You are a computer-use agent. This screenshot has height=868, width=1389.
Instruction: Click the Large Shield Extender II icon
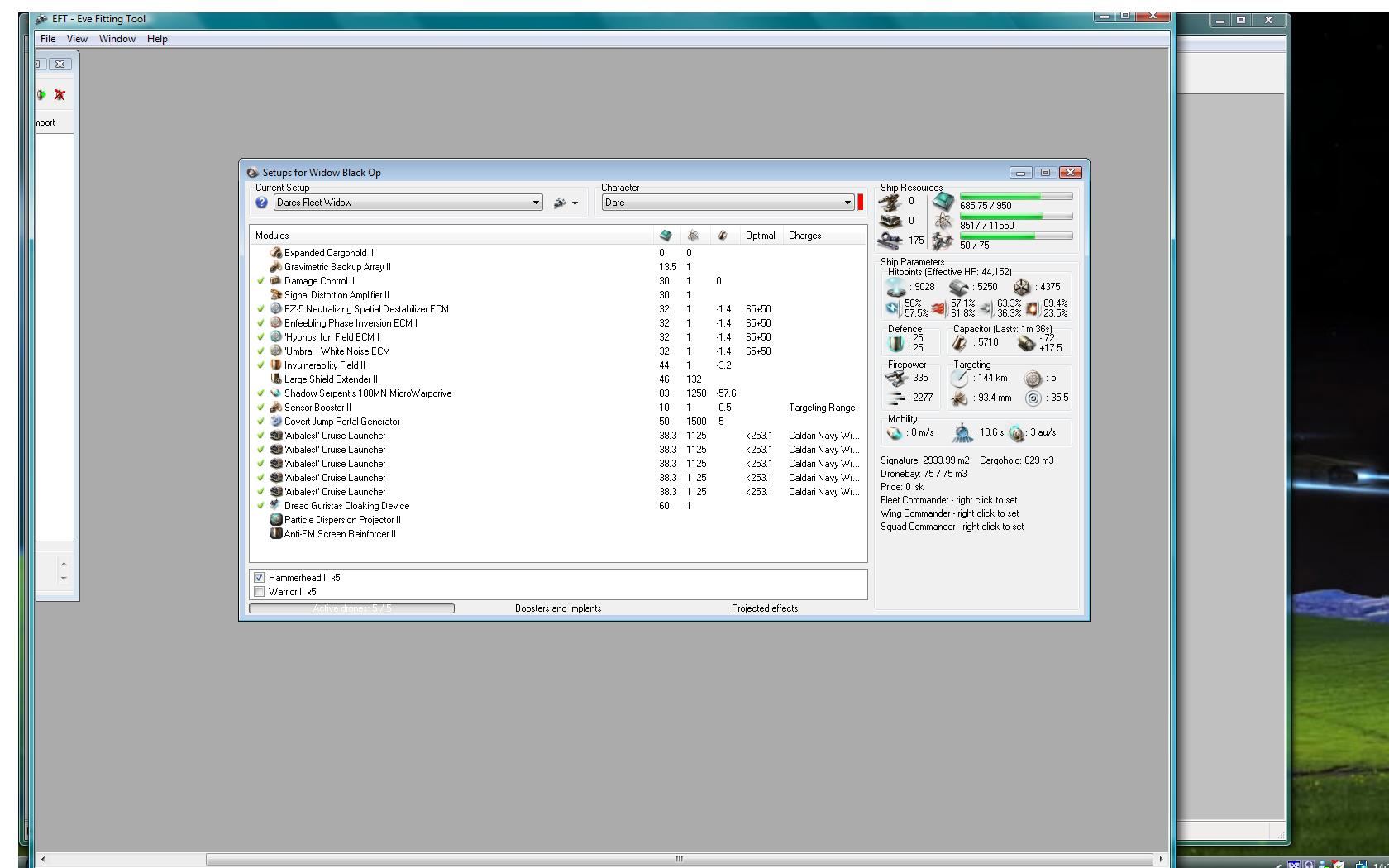[276, 379]
